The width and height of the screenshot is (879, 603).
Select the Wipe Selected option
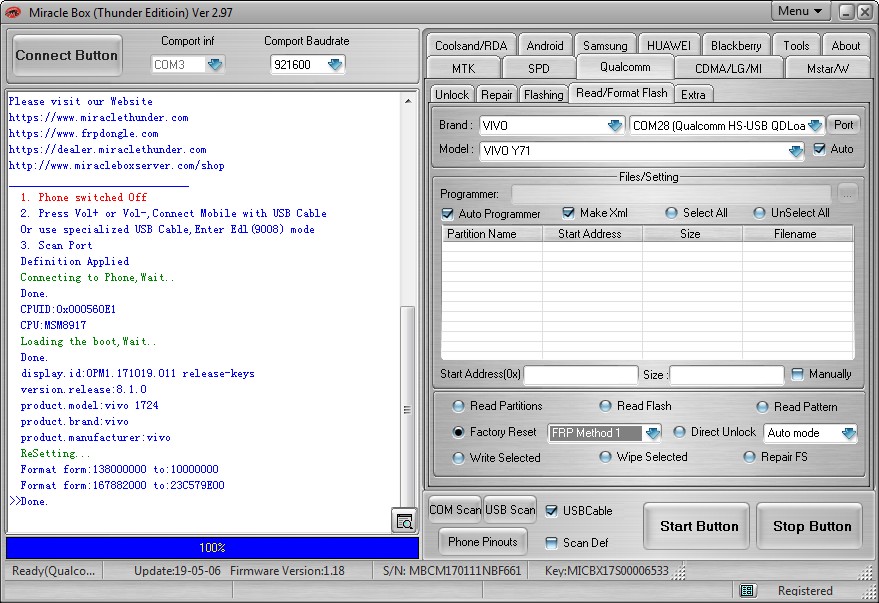click(x=605, y=457)
